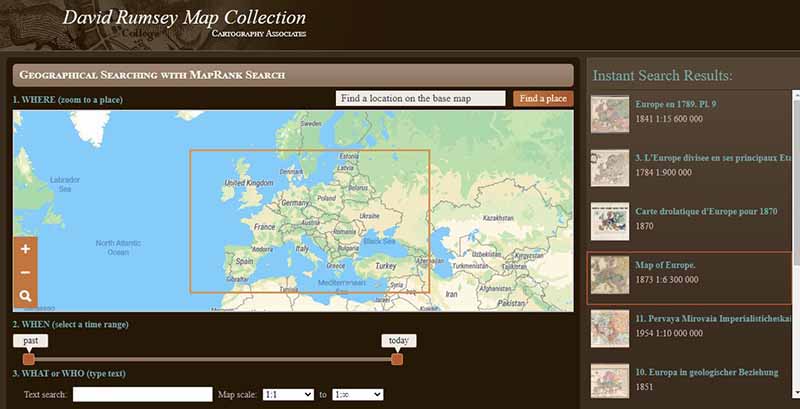
Task: Open the maximum map scale 1:∞ dropdown
Action: [358, 395]
